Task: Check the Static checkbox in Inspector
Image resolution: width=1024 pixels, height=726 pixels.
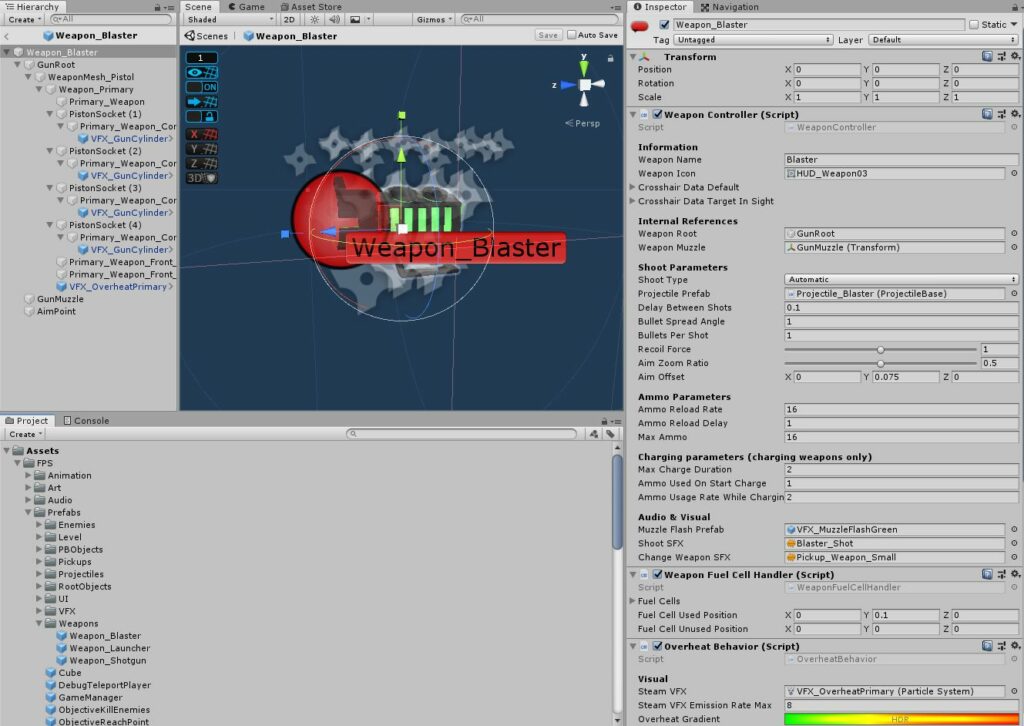Action: (x=974, y=25)
